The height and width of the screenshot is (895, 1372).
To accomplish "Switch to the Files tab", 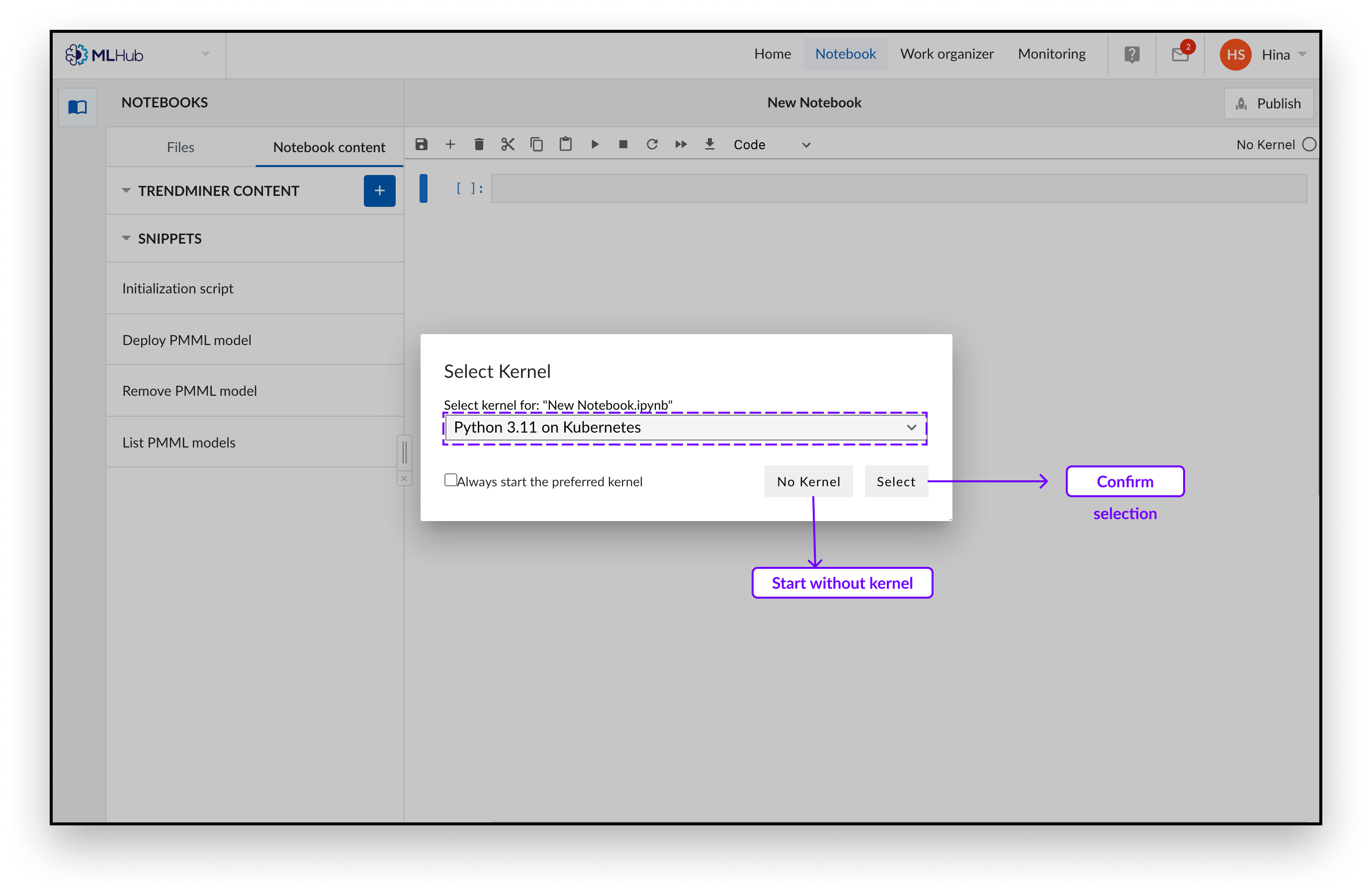I will [x=180, y=147].
